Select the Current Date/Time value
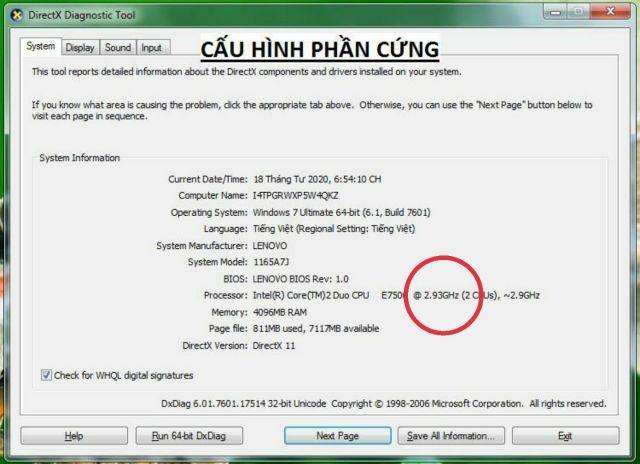640x464 pixels. (317, 179)
